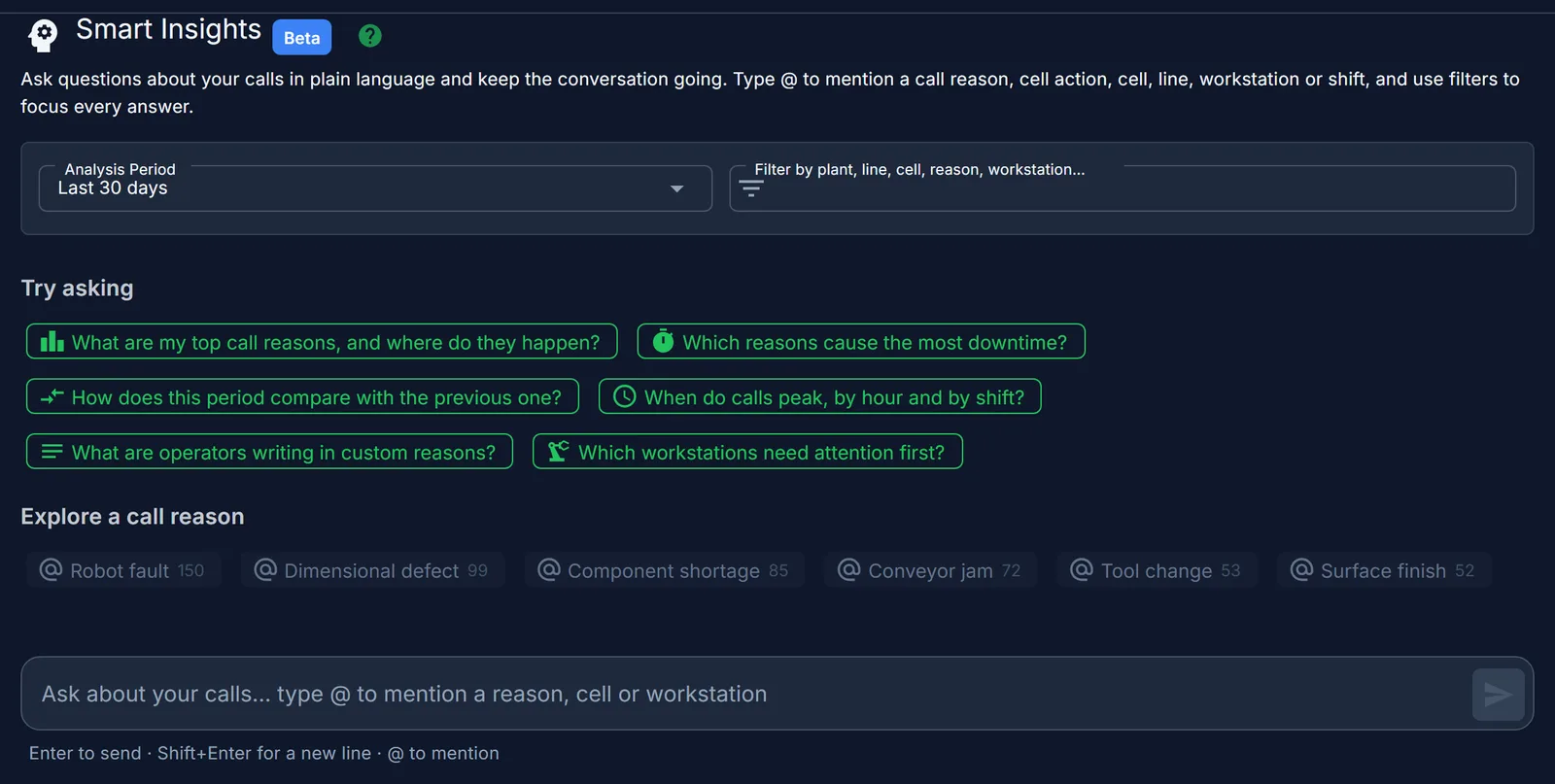Image resolution: width=1555 pixels, height=784 pixels.
Task: Click the Robot fault count 150
Action: 190,571
